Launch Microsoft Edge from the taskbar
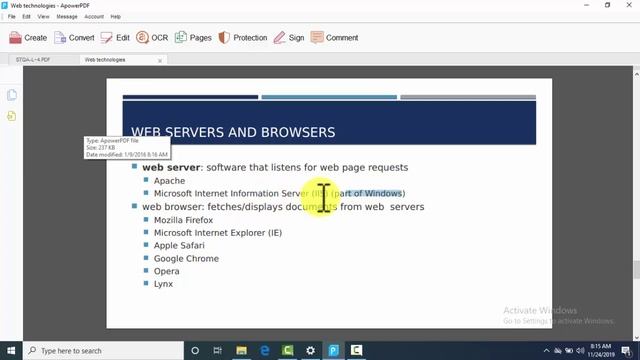 tap(265, 351)
